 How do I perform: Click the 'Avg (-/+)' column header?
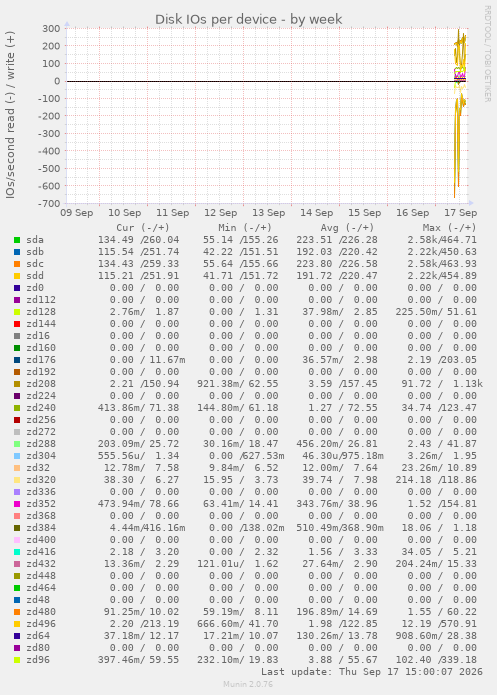point(347,227)
